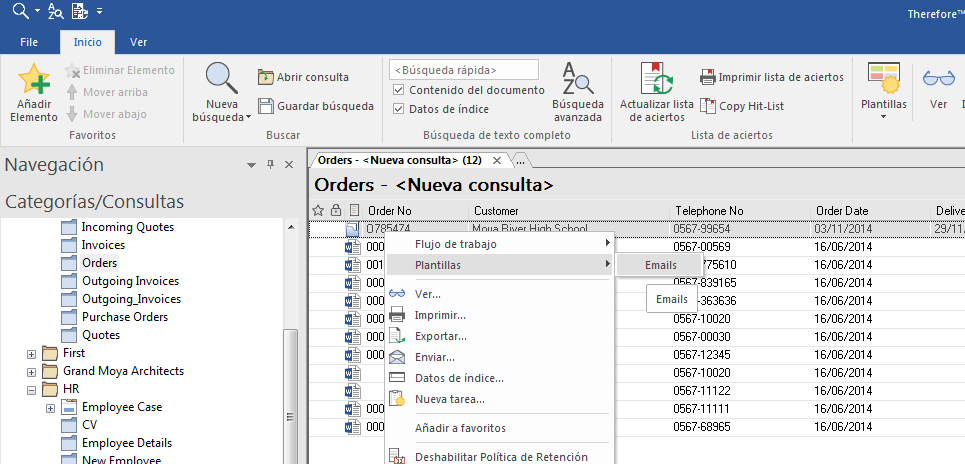Click quick access search magnifier icon
The height and width of the screenshot is (464, 965).
21,10
